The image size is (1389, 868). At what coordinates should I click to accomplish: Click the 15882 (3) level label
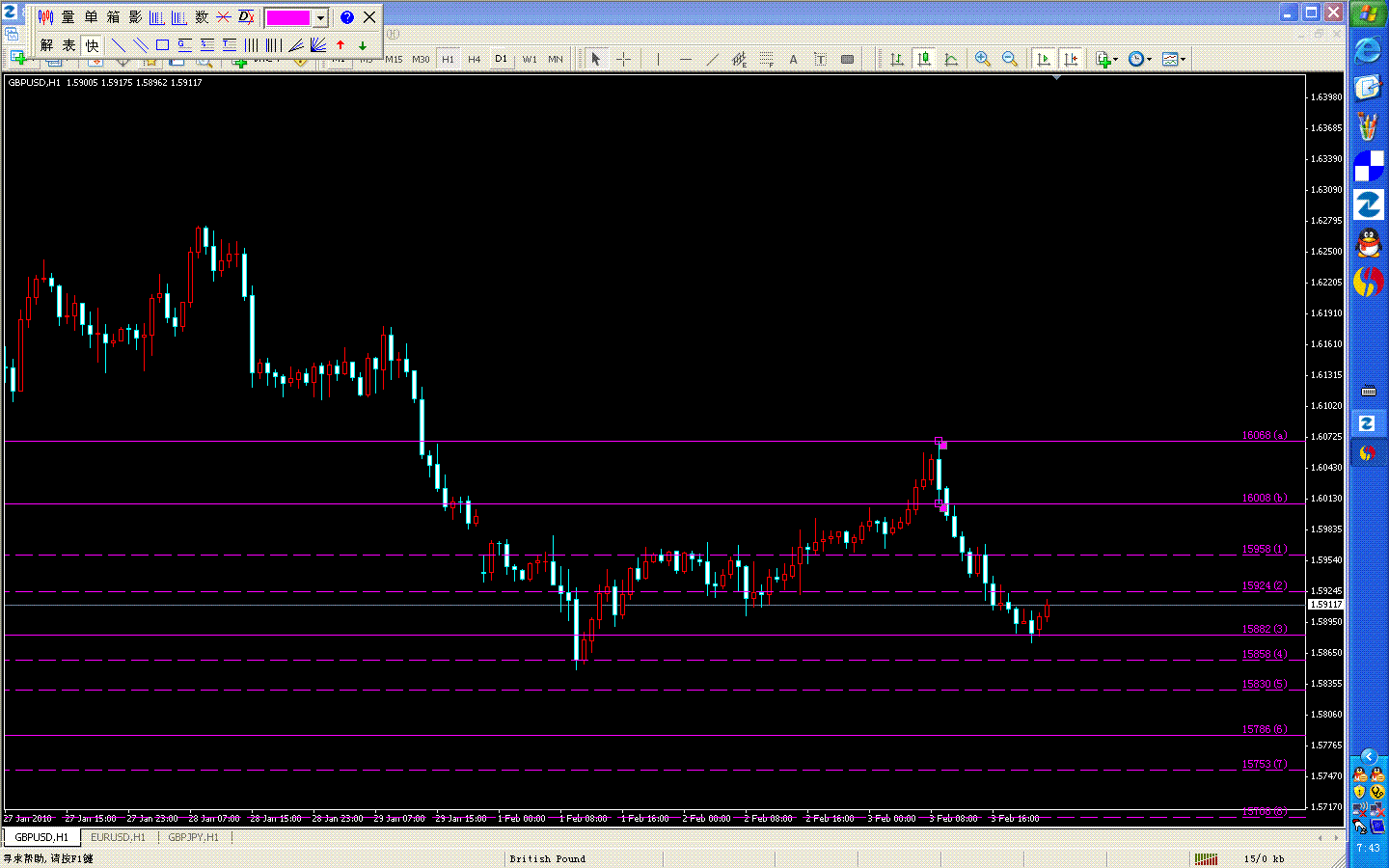[x=1264, y=629]
